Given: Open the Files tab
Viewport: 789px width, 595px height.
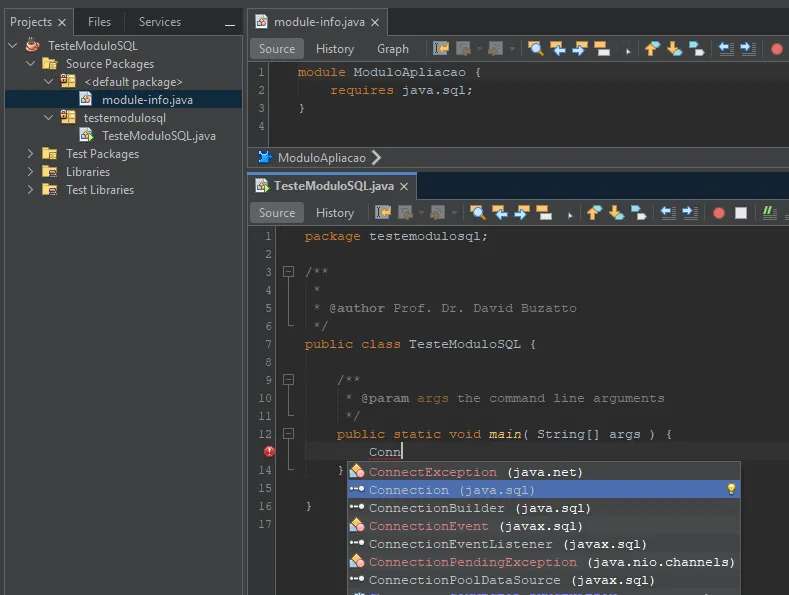Looking at the screenshot, I should tap(99, 22).
